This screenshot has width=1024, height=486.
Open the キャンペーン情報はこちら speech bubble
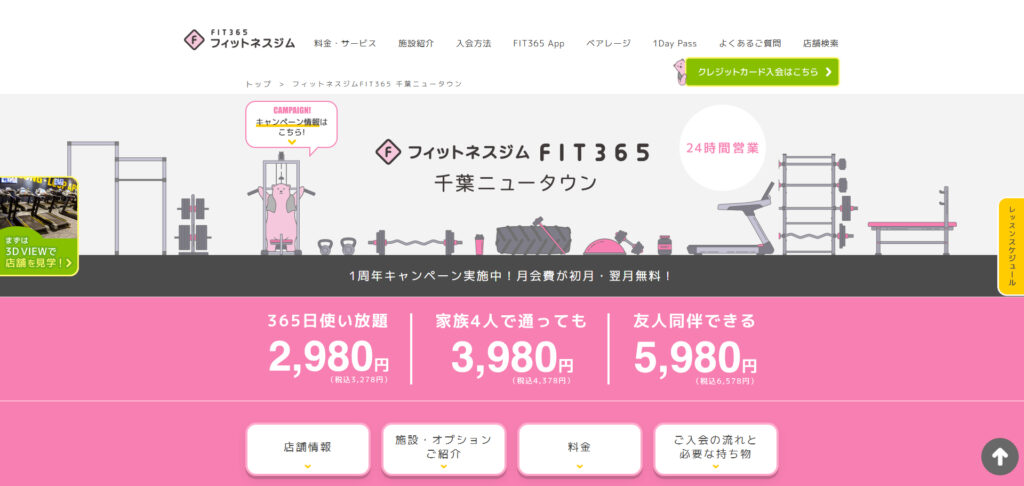point(291,125)
